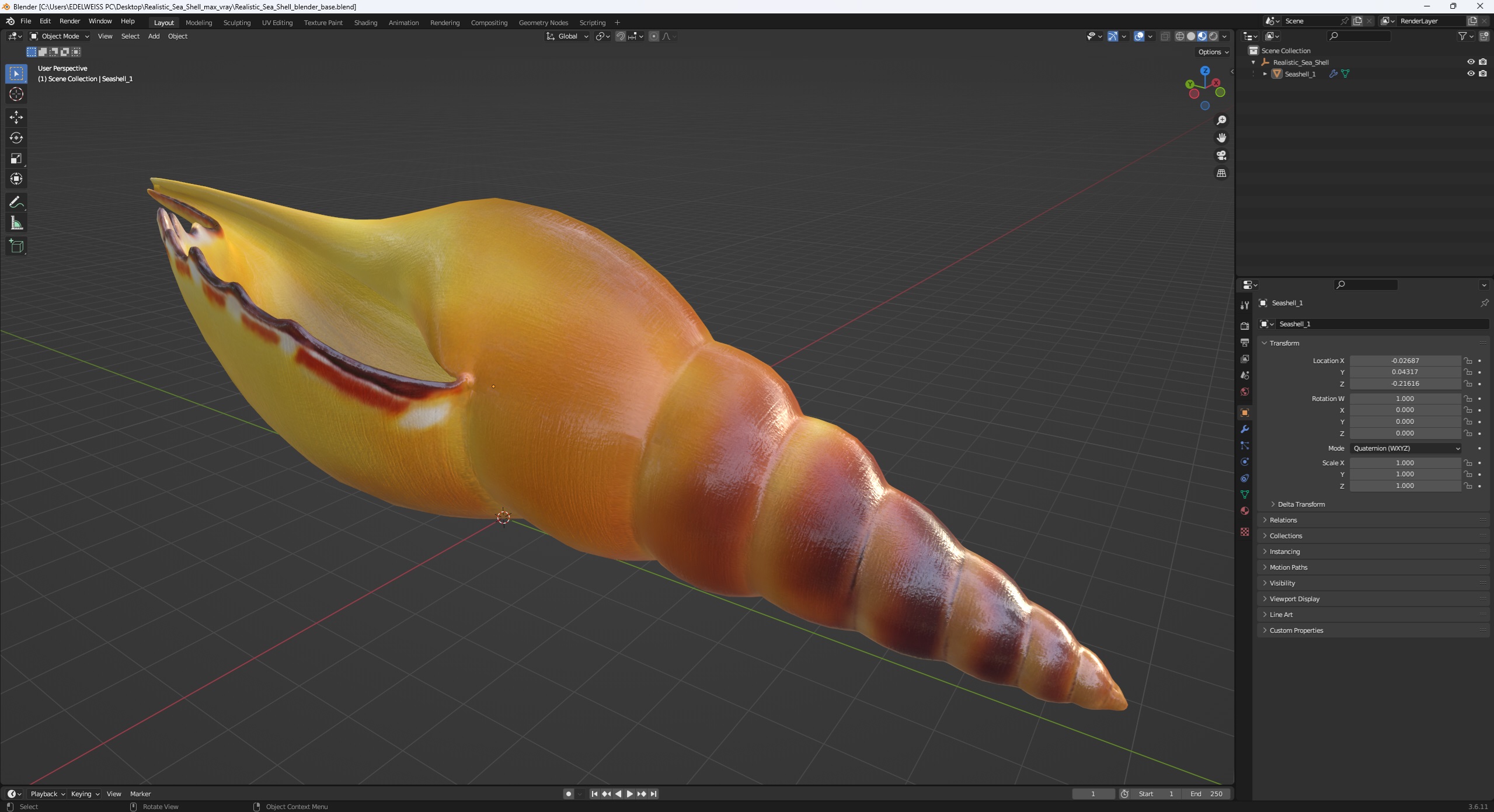Open the Material properties tab
Viewport: 1494px width, 812px height.
(1245, 511)
